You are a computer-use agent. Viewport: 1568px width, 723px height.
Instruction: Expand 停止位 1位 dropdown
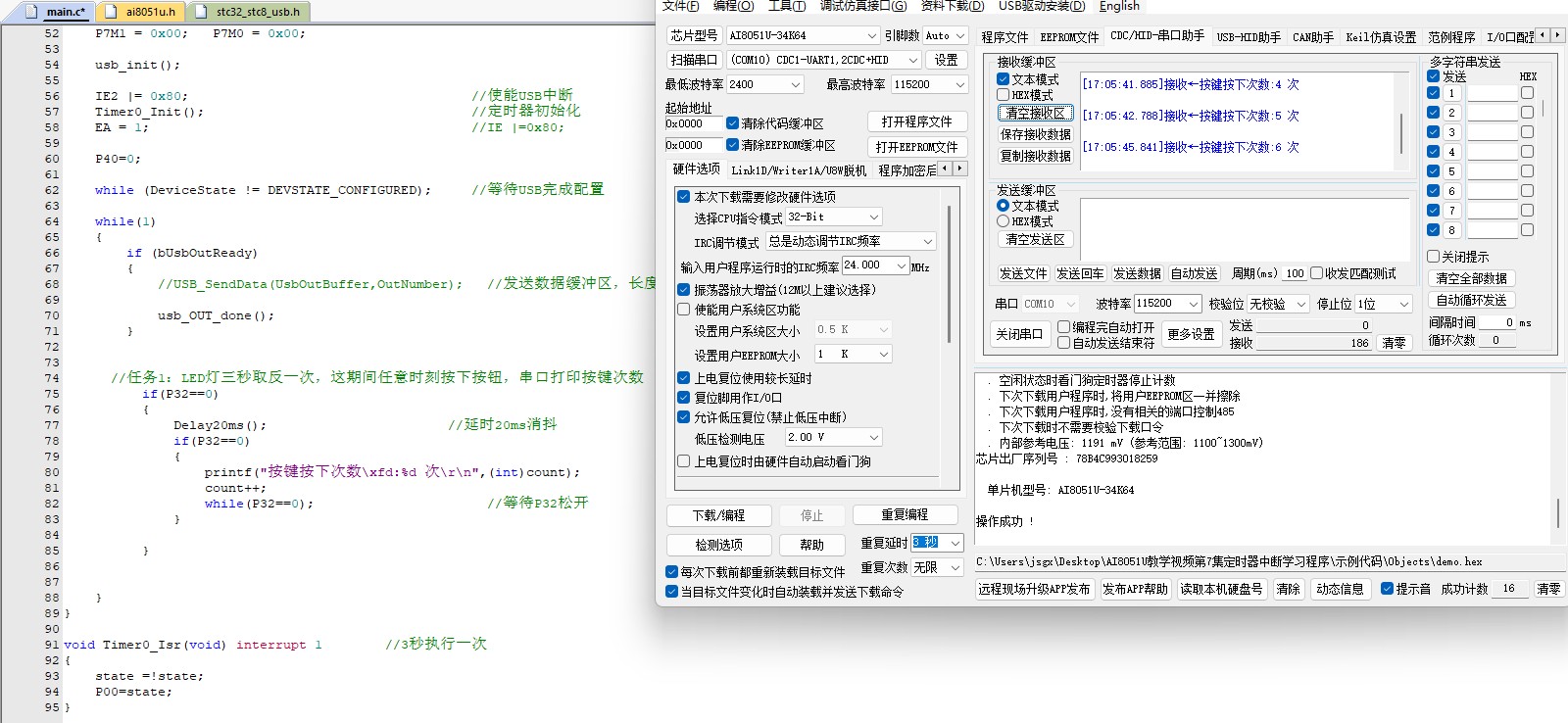tap(1403, 304)
